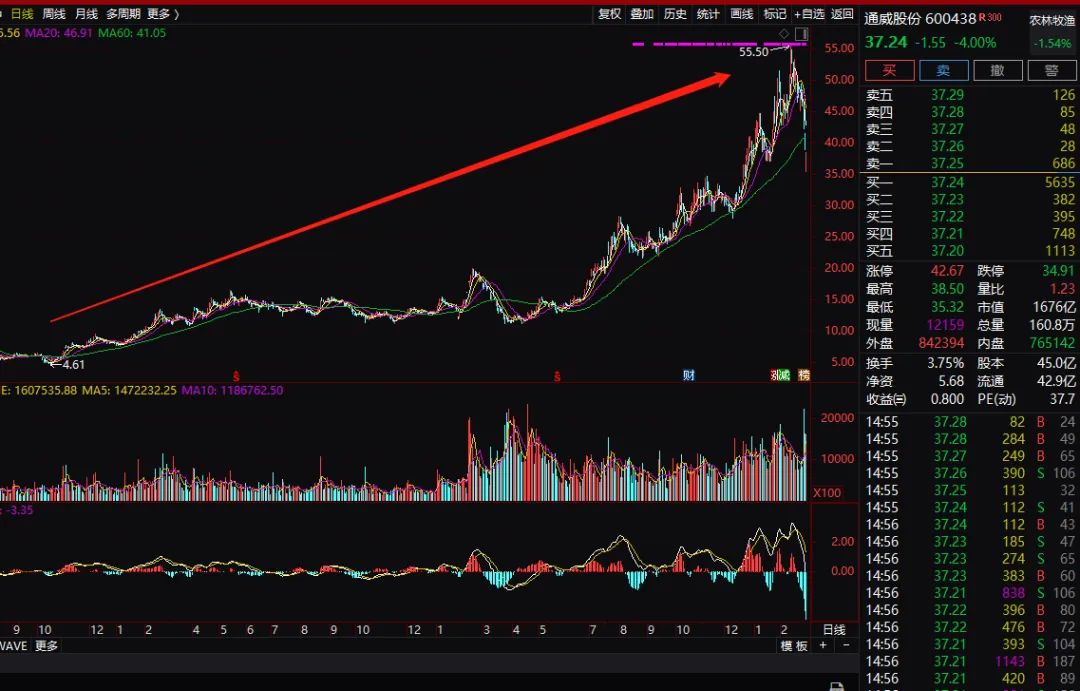
Task: Open 复权 price adjustment menu
Action: (x=610, y=14)
